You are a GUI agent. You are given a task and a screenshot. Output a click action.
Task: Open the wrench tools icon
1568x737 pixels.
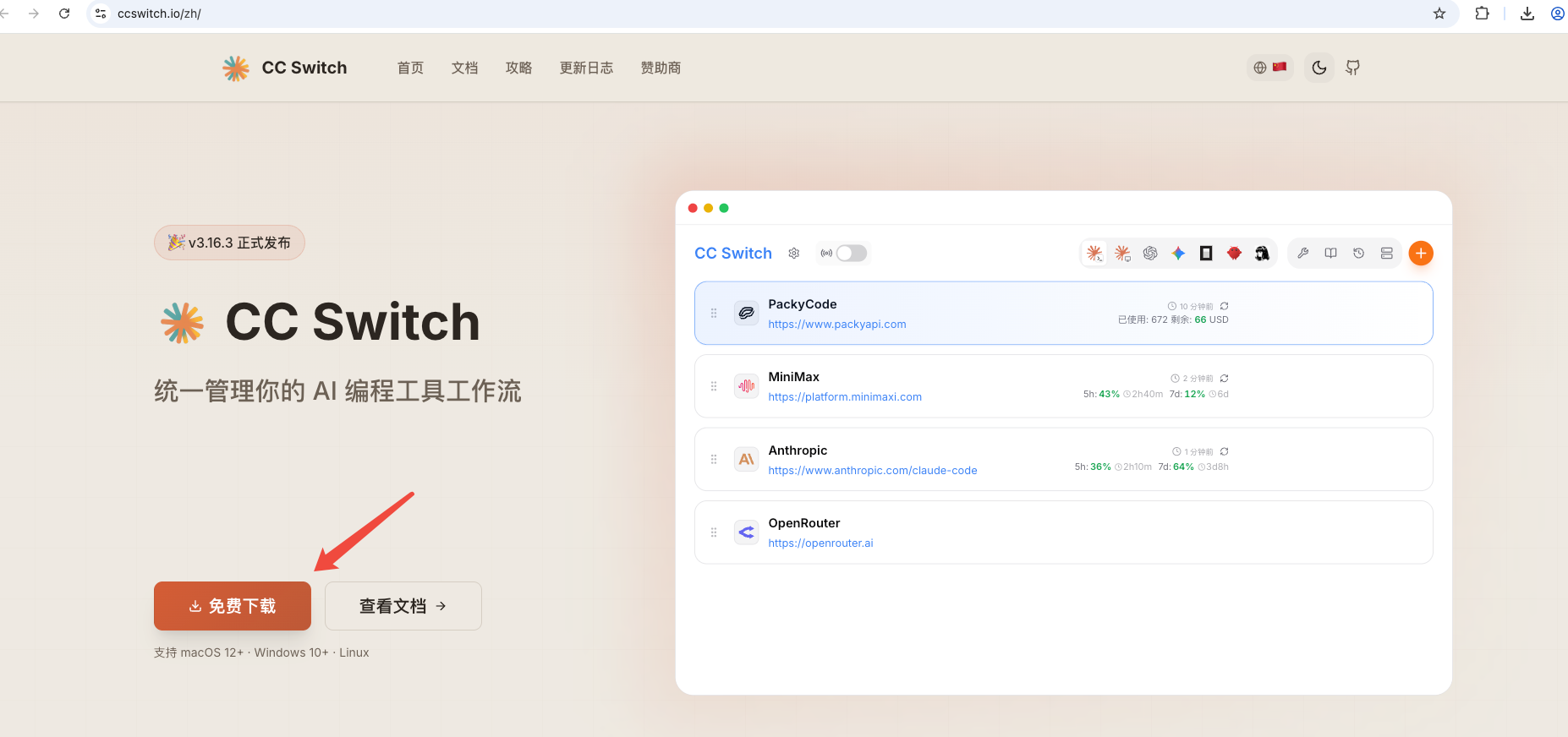(x=1302, y=253)
